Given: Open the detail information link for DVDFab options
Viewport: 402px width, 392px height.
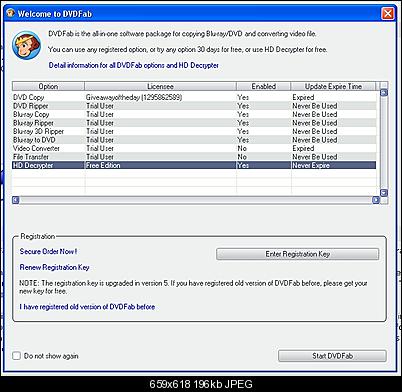Looking at the screenshot, I should click(133, 65).
